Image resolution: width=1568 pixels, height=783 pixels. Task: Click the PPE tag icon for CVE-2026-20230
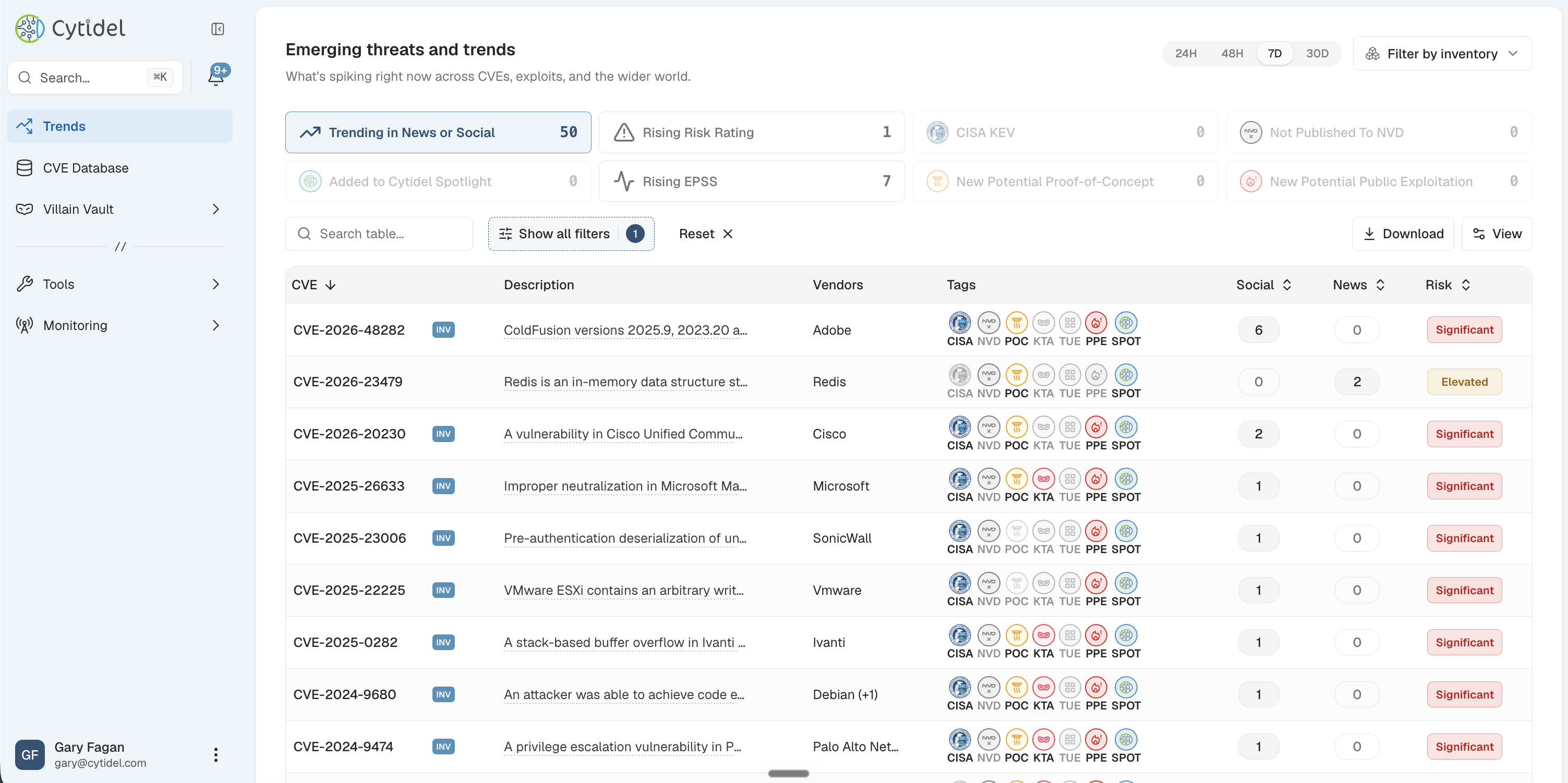(1096, 427)
